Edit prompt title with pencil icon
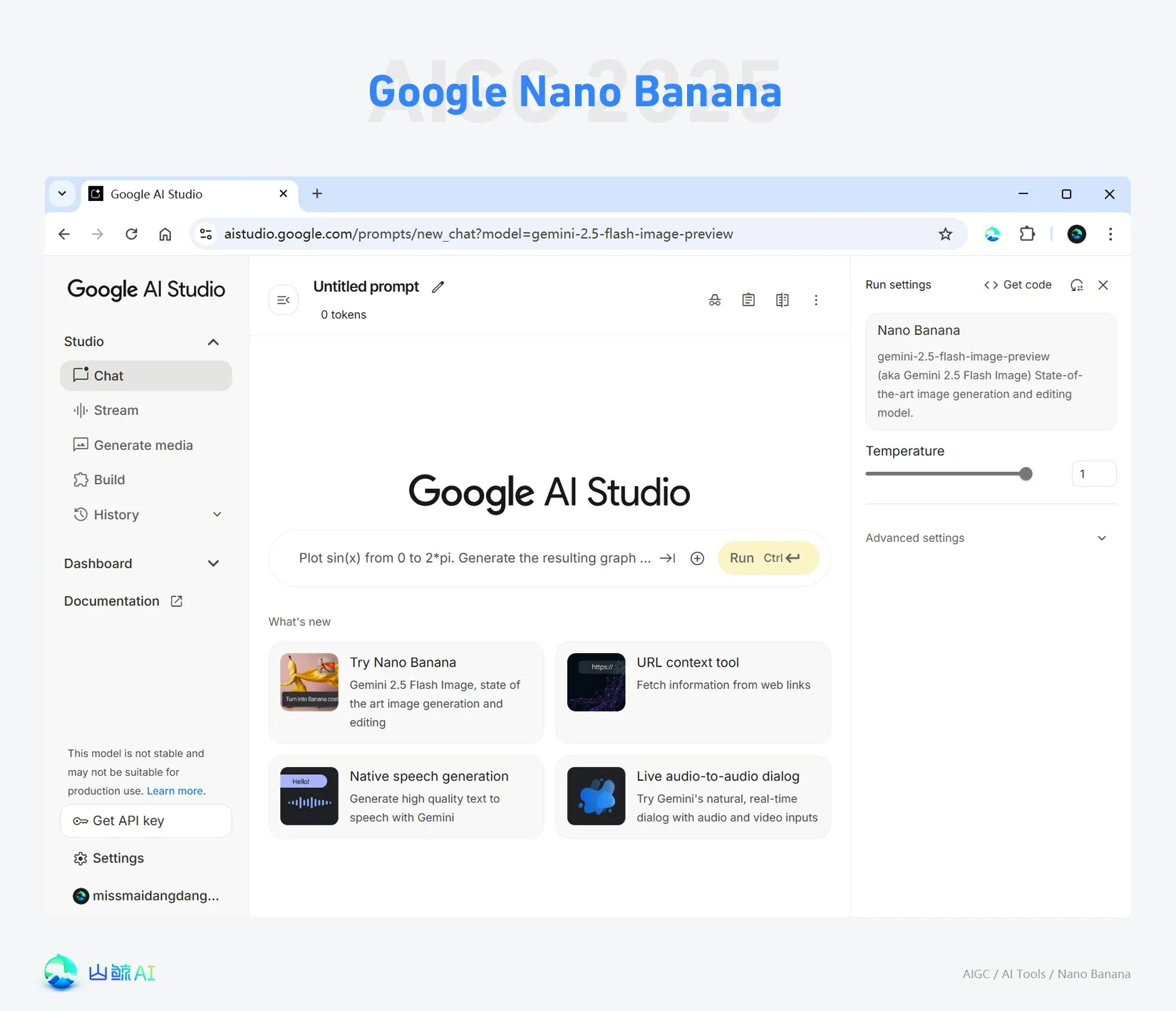The height and width of the screenshot is (1011, 1176). (x=438, y=287)
